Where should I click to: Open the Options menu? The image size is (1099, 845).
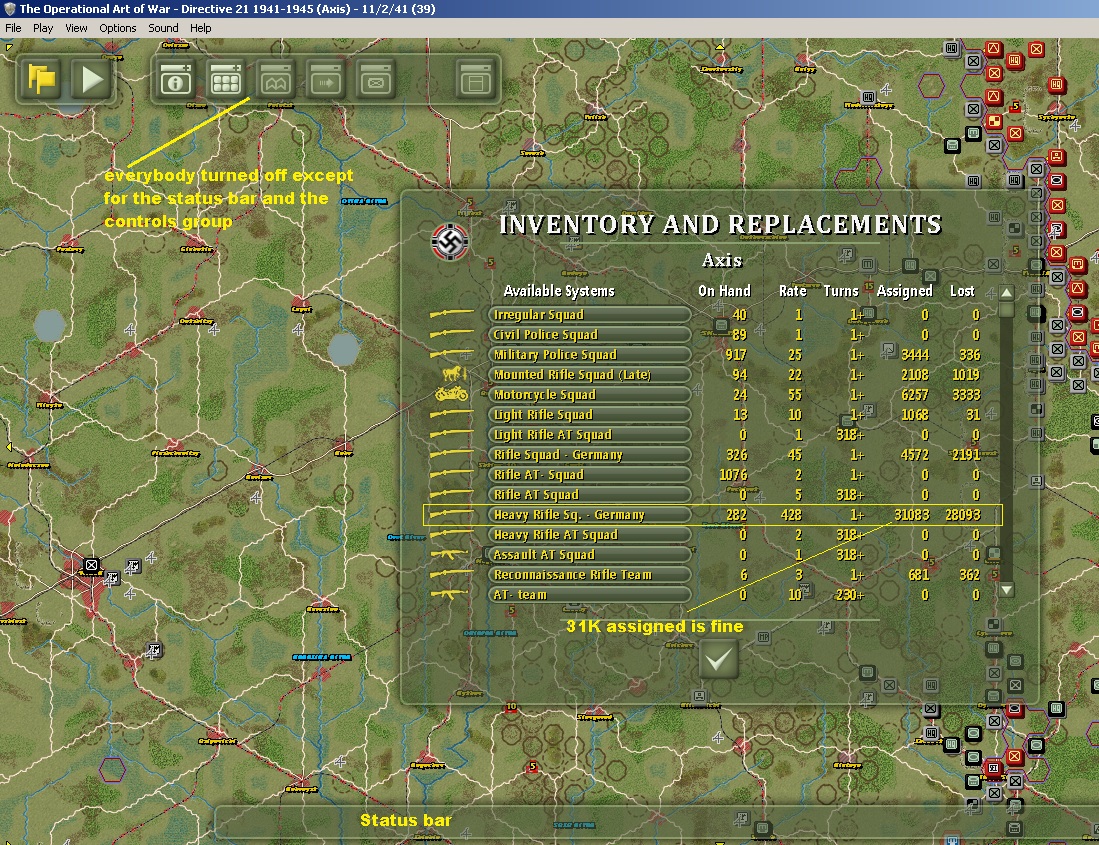click(x=118, y=28)
